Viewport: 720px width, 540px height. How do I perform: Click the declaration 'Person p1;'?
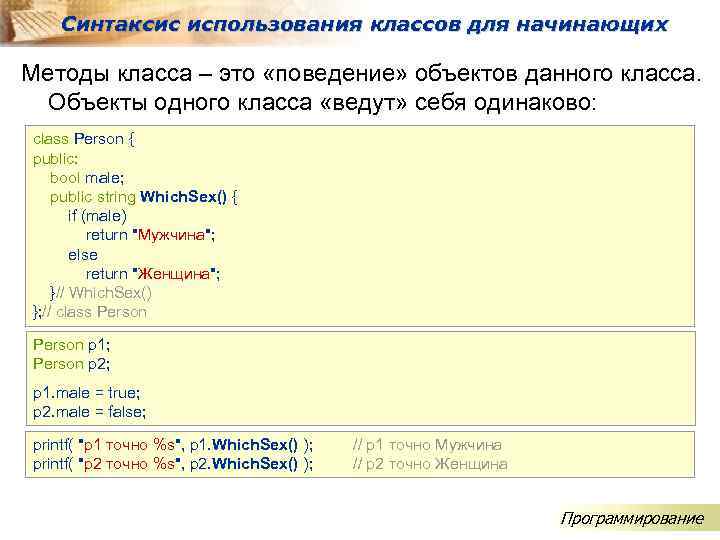72,345
